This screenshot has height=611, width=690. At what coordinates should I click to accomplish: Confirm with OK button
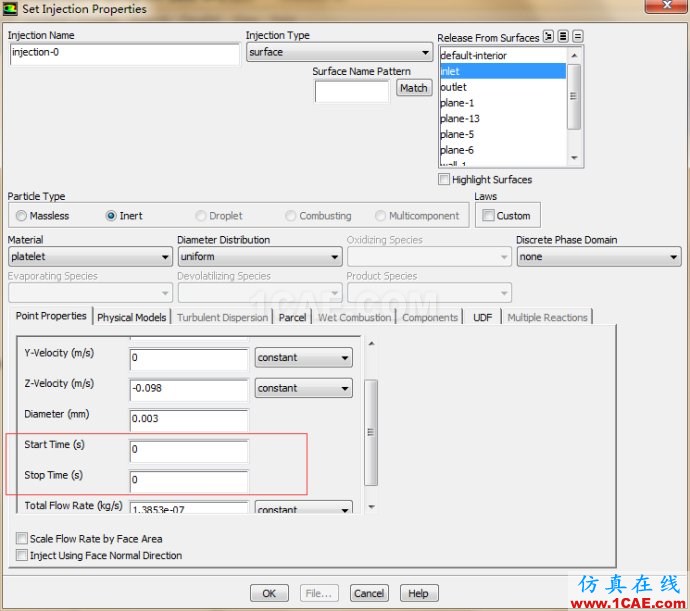pos(269,593)
